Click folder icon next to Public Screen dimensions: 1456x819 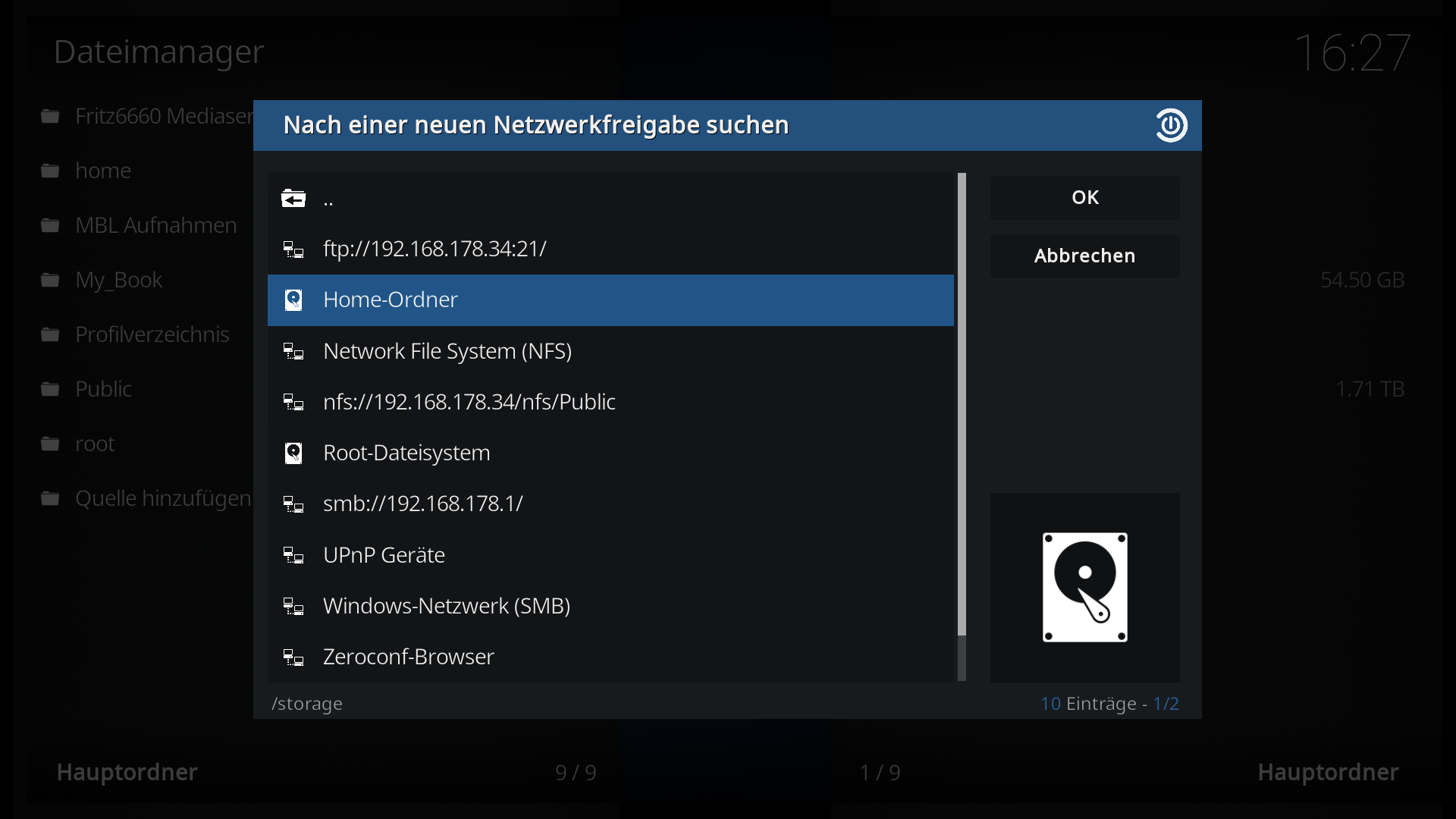pyautogui.click(x=50, y=389)
